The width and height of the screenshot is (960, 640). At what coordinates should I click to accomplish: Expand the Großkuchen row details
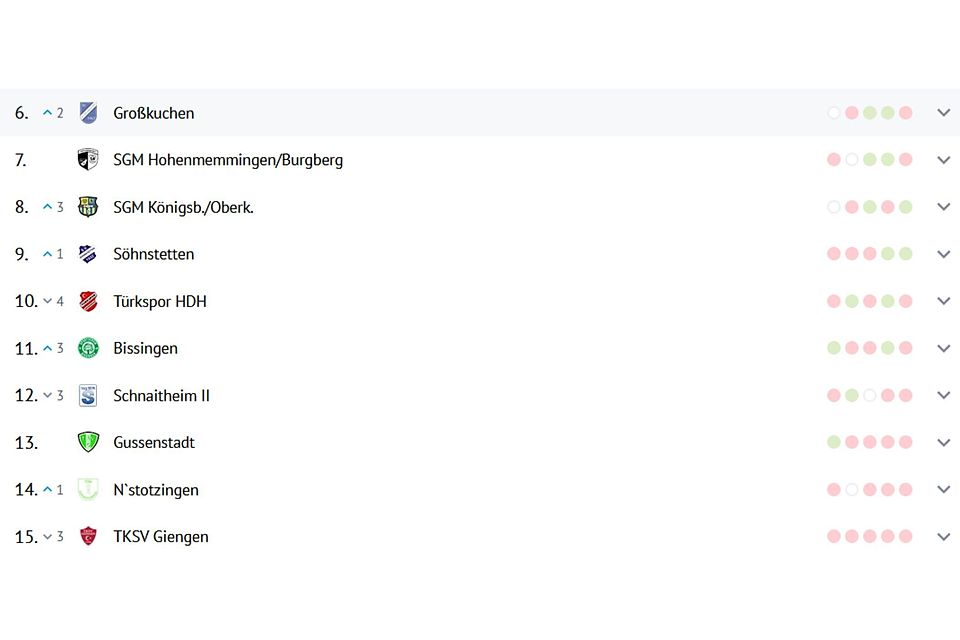(x=943, y=113)
